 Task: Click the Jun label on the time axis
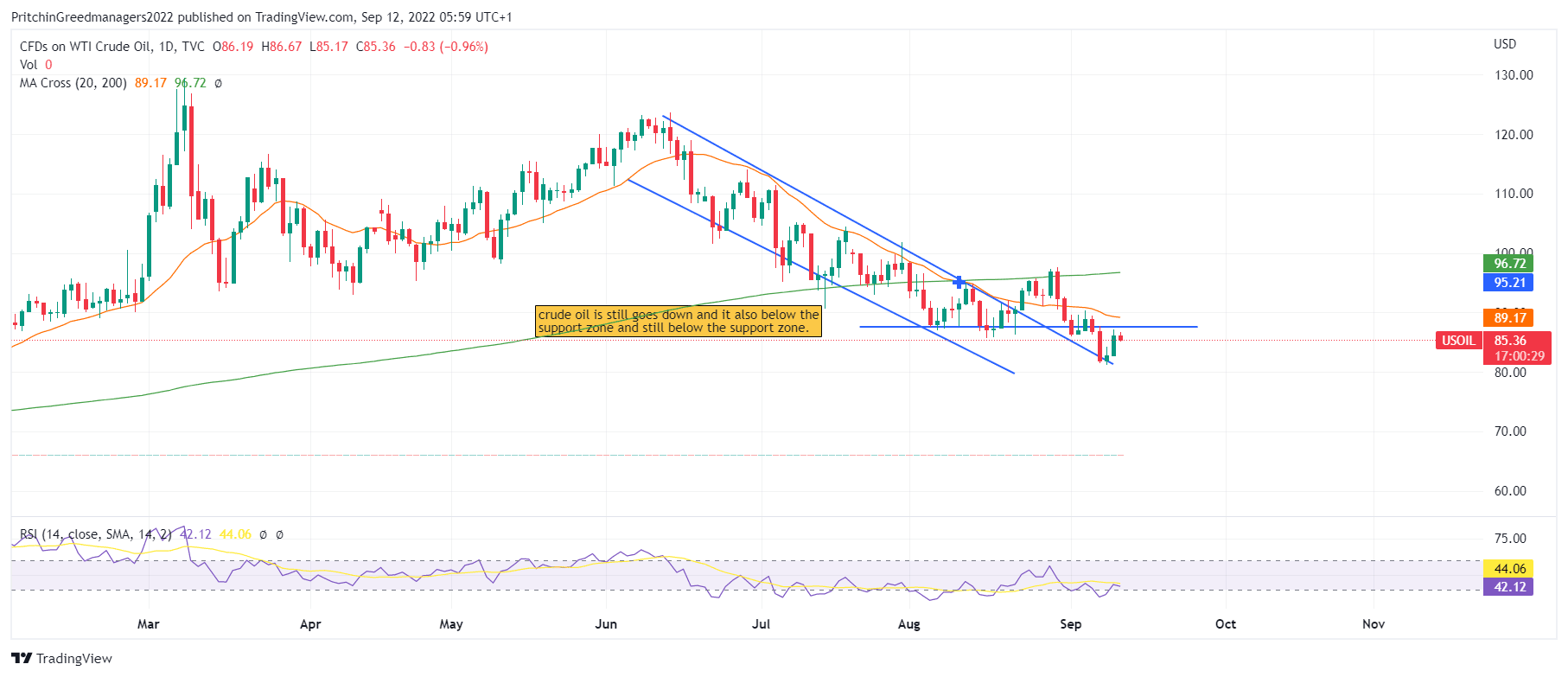(x=606, y=624)
